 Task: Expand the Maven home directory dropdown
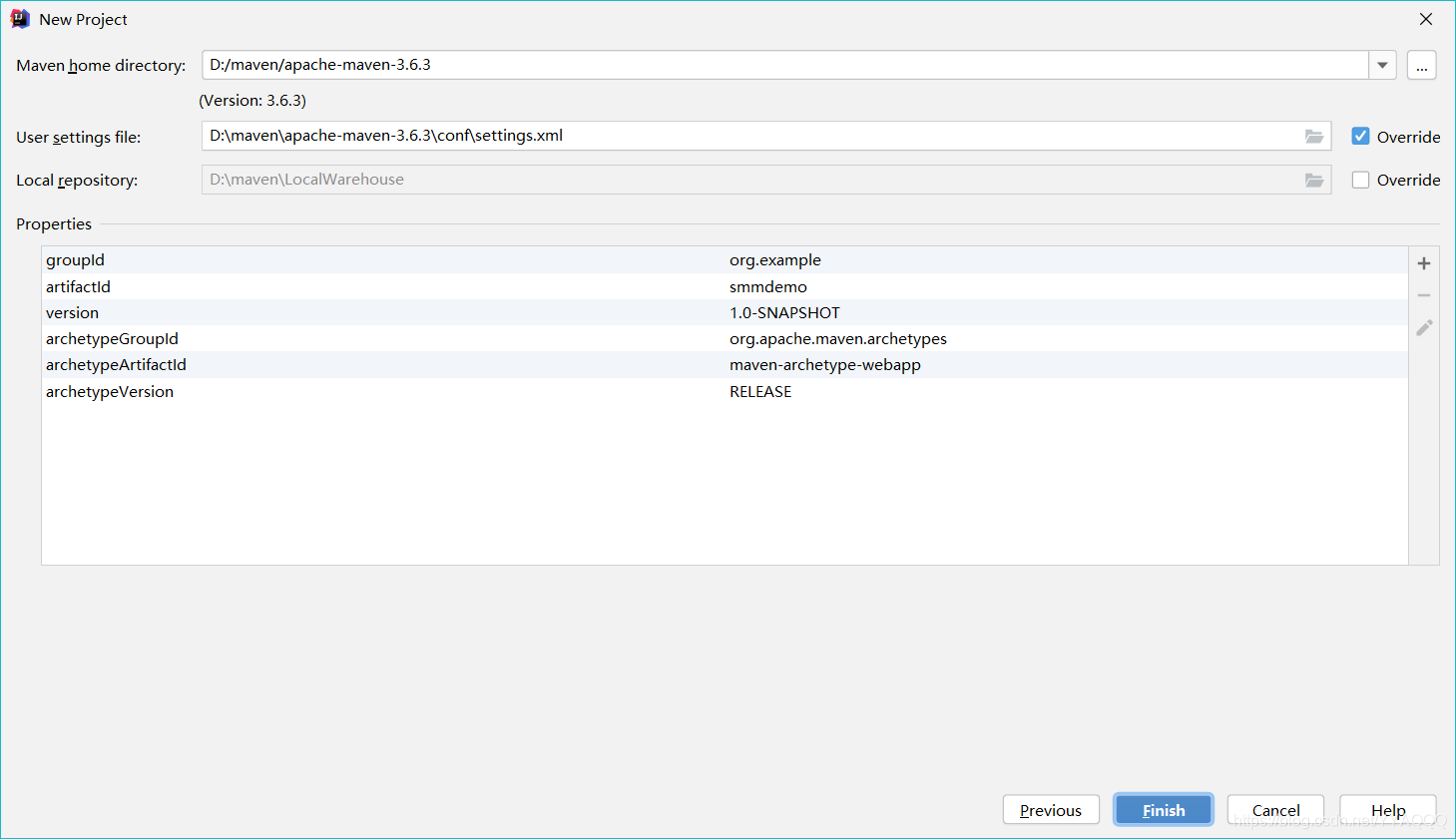(x=1382, y=65)
